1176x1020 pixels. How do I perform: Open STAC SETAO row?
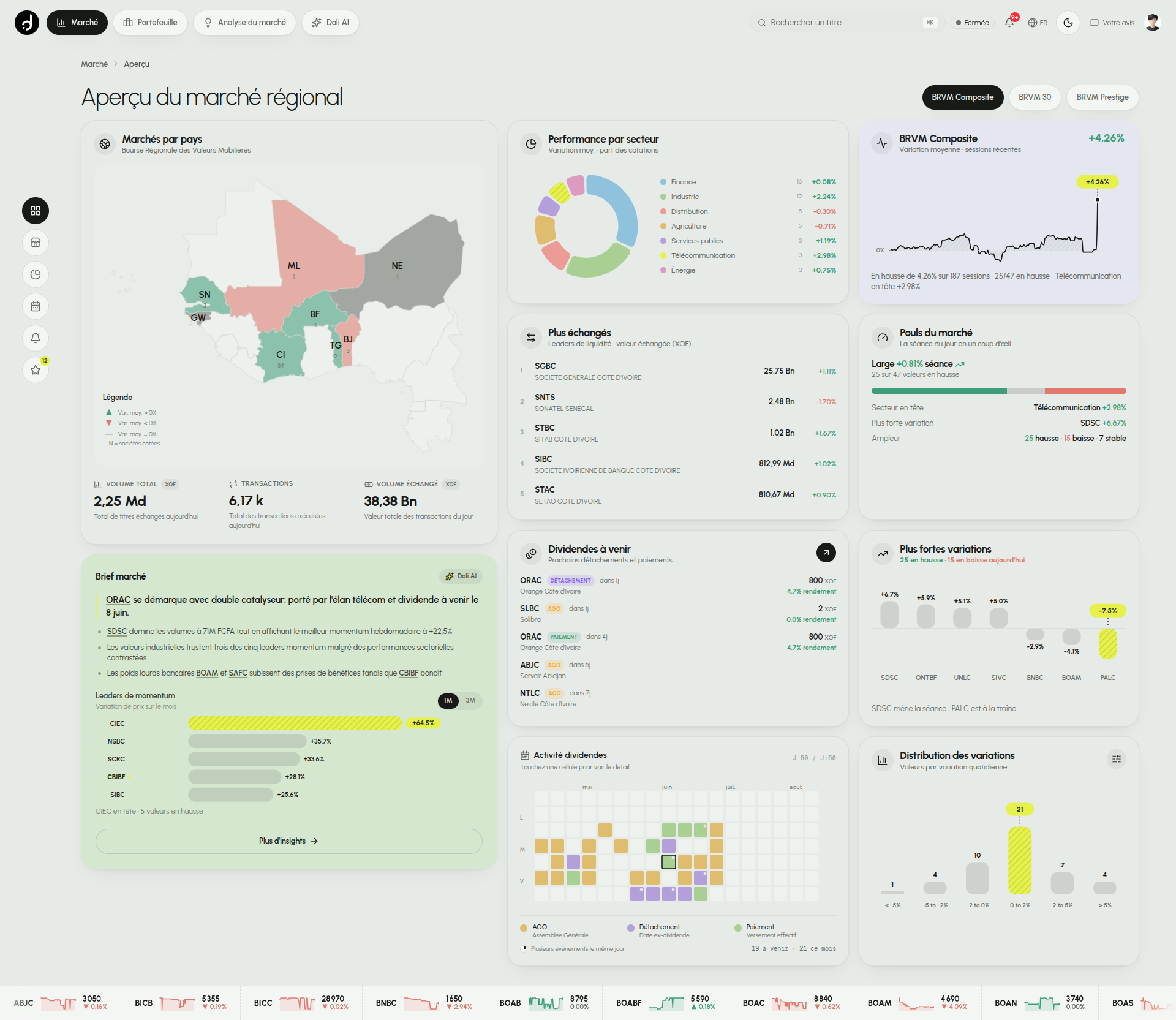[x=678, y=495]
